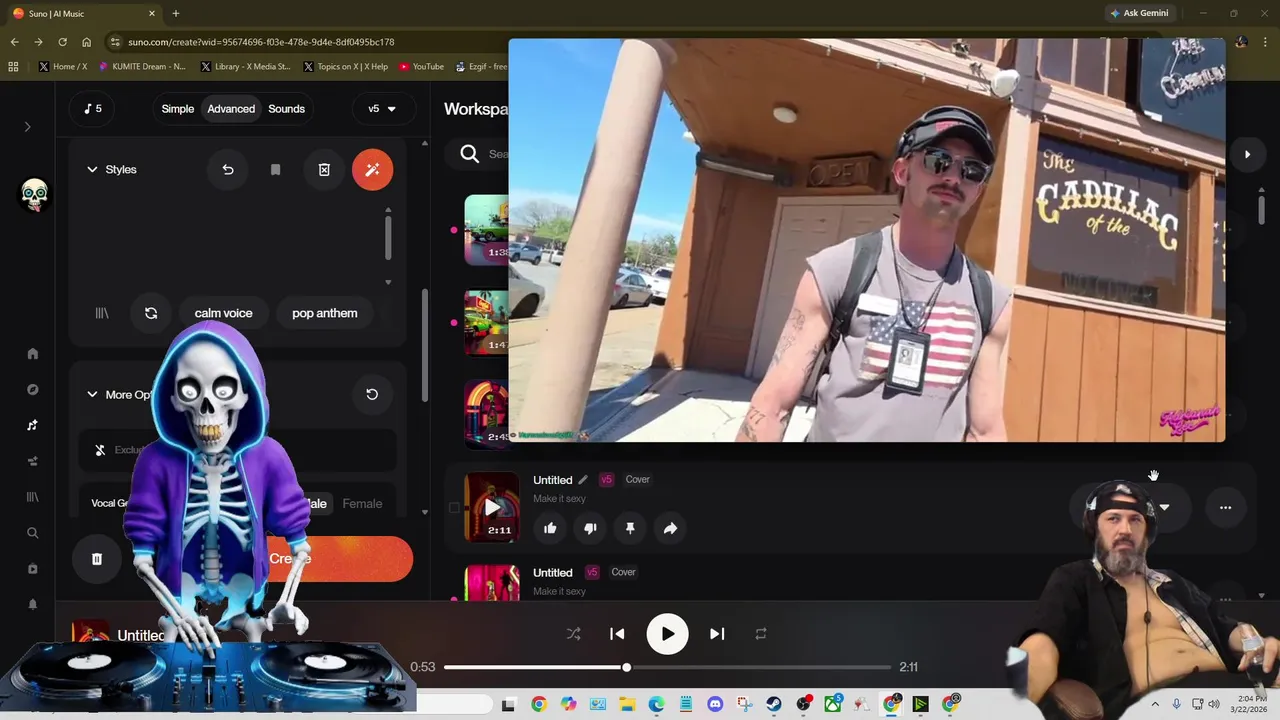
Task: Save styles using the bookmark icon
Action: coord(276,169)
